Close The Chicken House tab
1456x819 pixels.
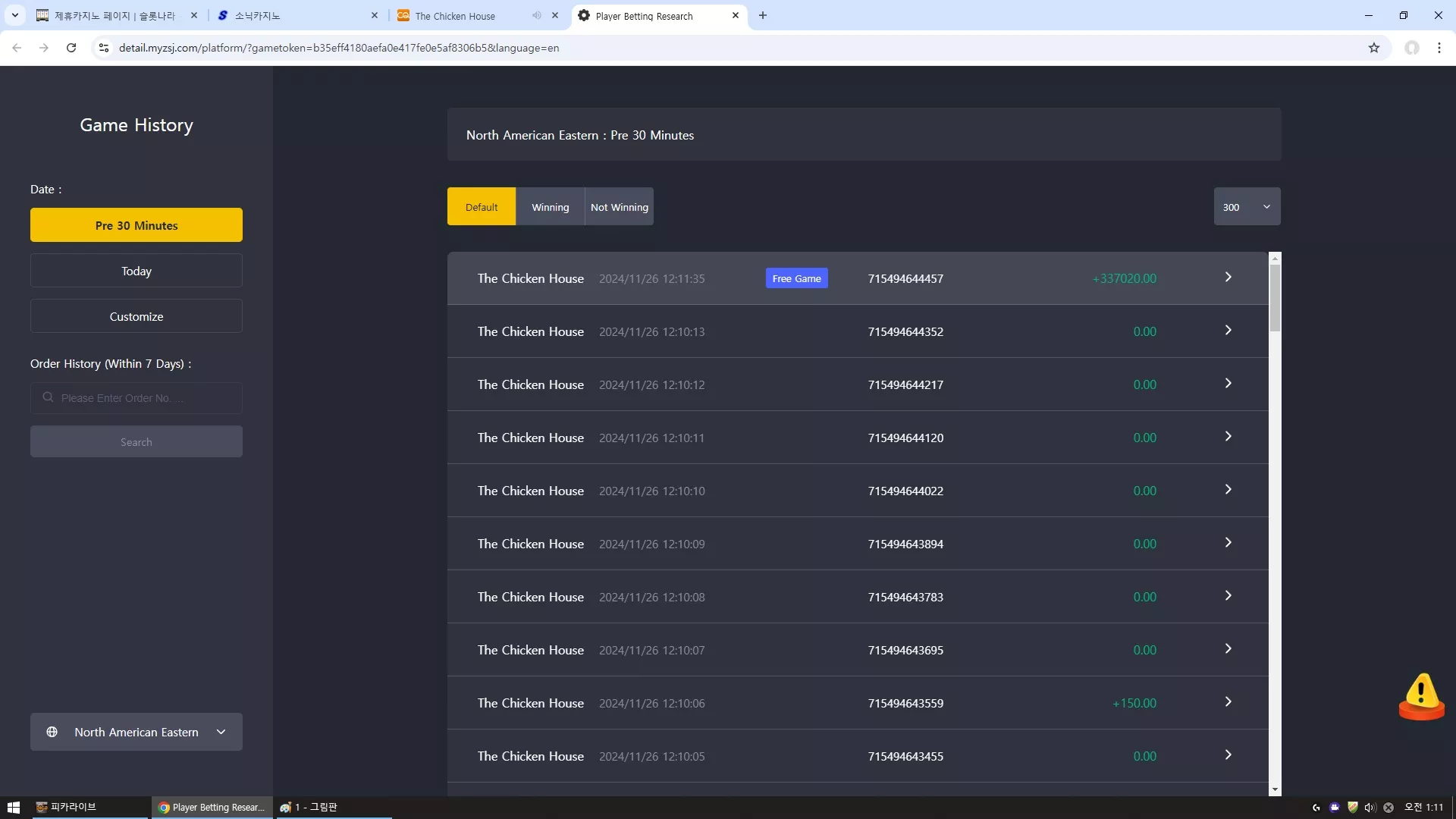pyautogui.click(x=555, y=15)
